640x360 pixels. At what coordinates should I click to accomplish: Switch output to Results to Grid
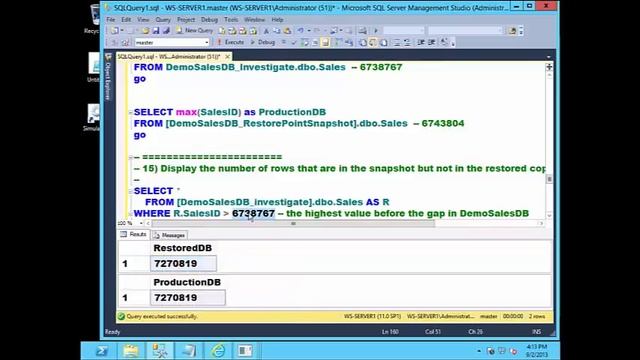pos(373,42)
